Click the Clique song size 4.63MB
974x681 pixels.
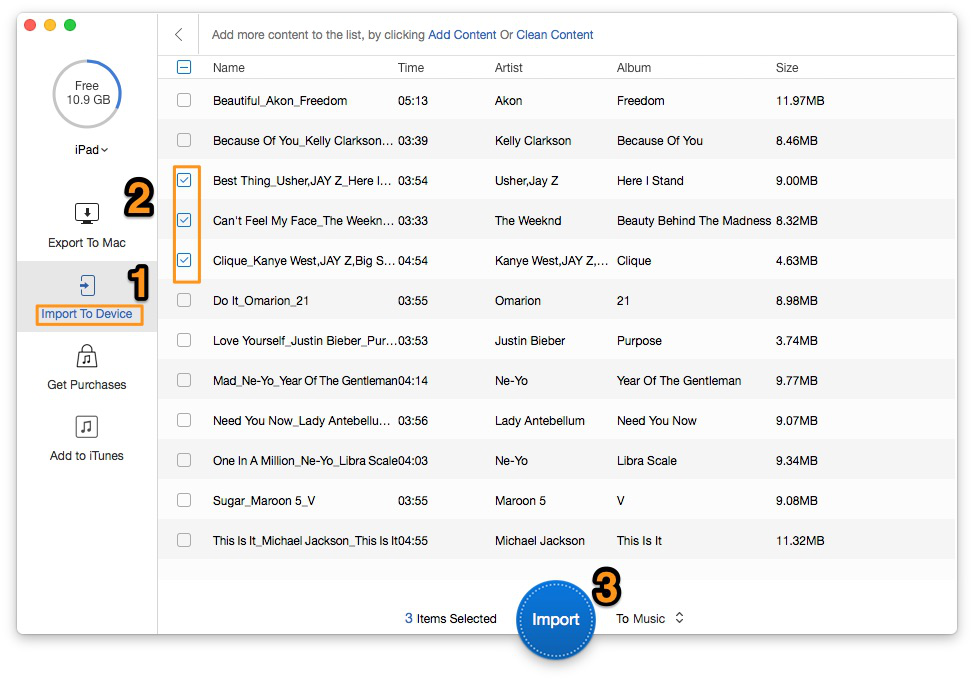point(796,261)
